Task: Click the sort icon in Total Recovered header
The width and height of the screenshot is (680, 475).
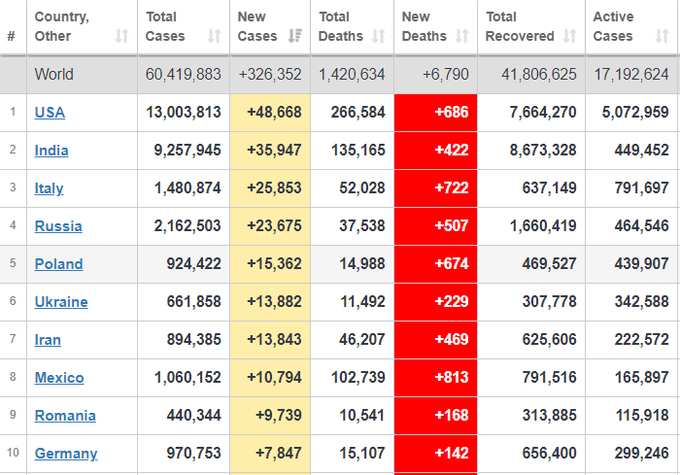Action: point(570,37)
